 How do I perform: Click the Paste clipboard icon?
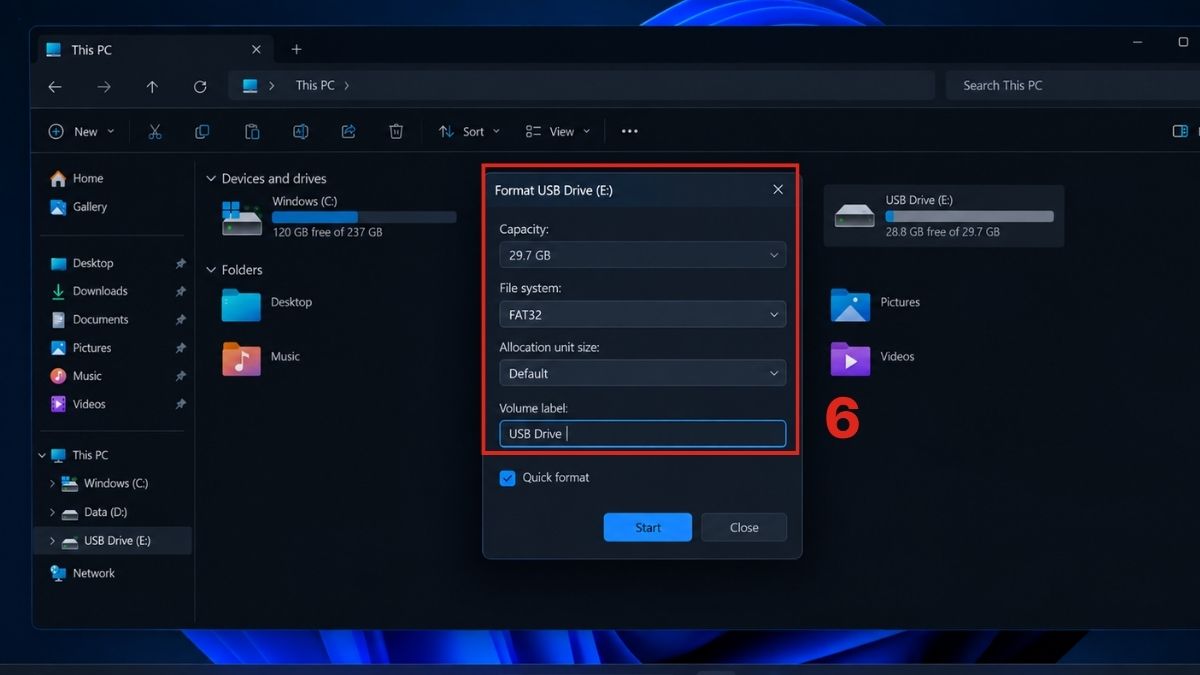(x=252, y=131)
